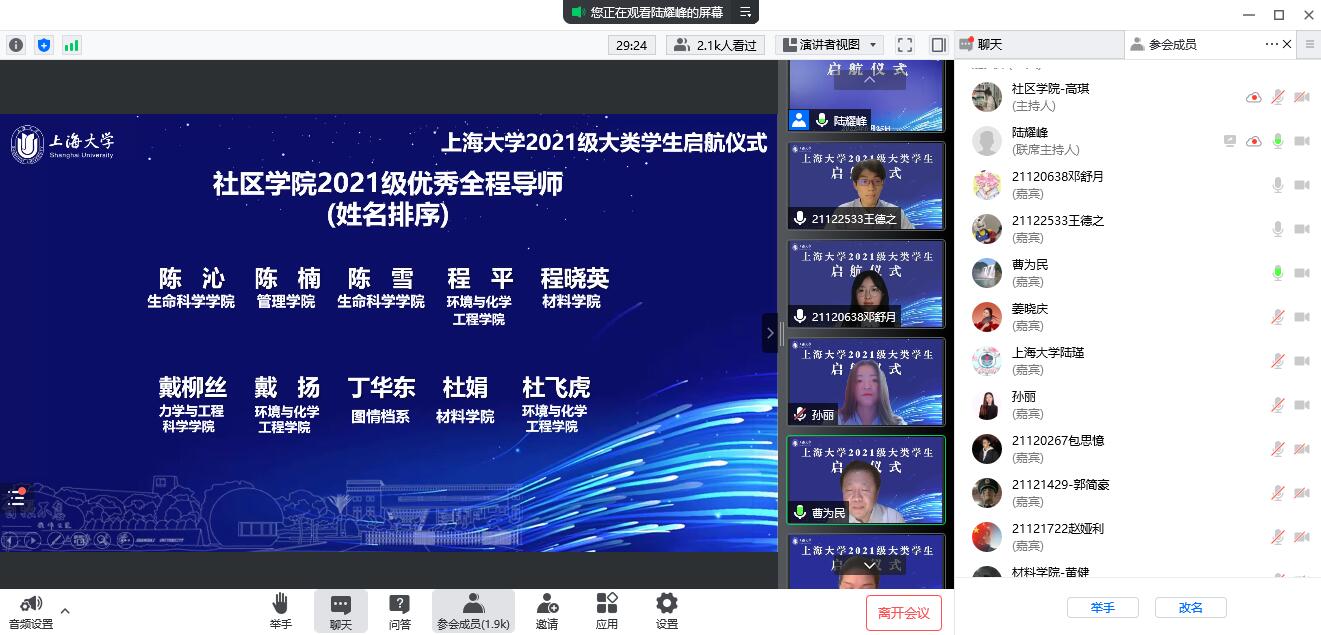The height and width of the screenshot is (635, 1321).
Task: Click cloud recording icon for 陆耀峰
Action: click(x=1253, y=142)
